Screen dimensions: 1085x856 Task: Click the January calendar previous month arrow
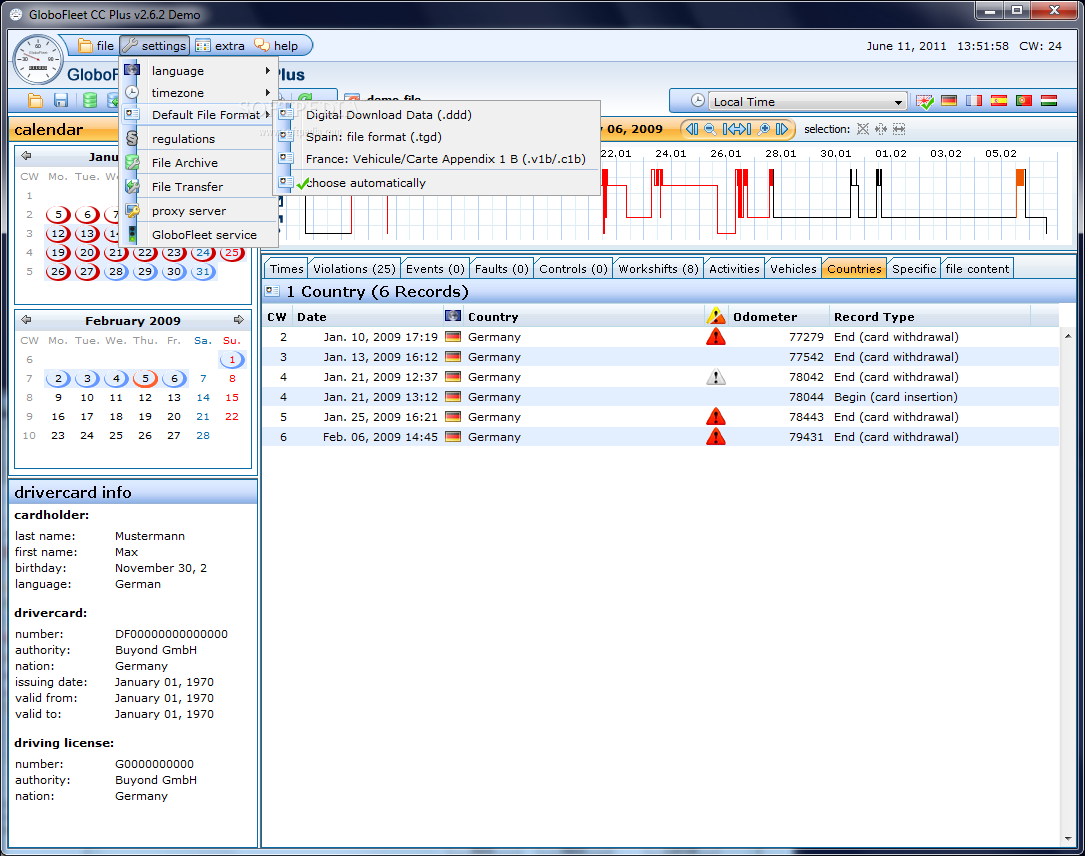(26, 156)
